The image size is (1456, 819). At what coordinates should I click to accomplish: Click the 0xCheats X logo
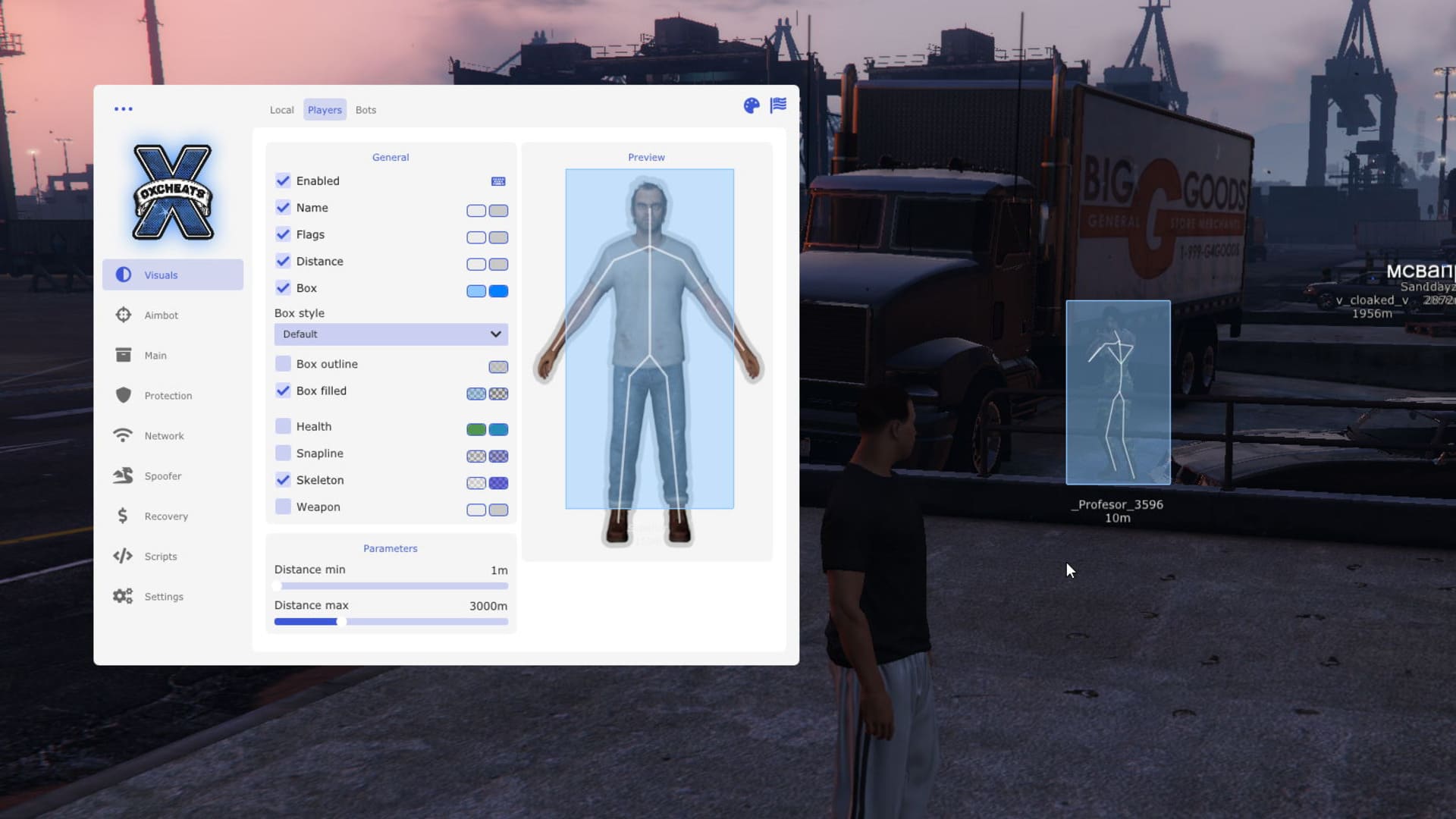point(173,193)
